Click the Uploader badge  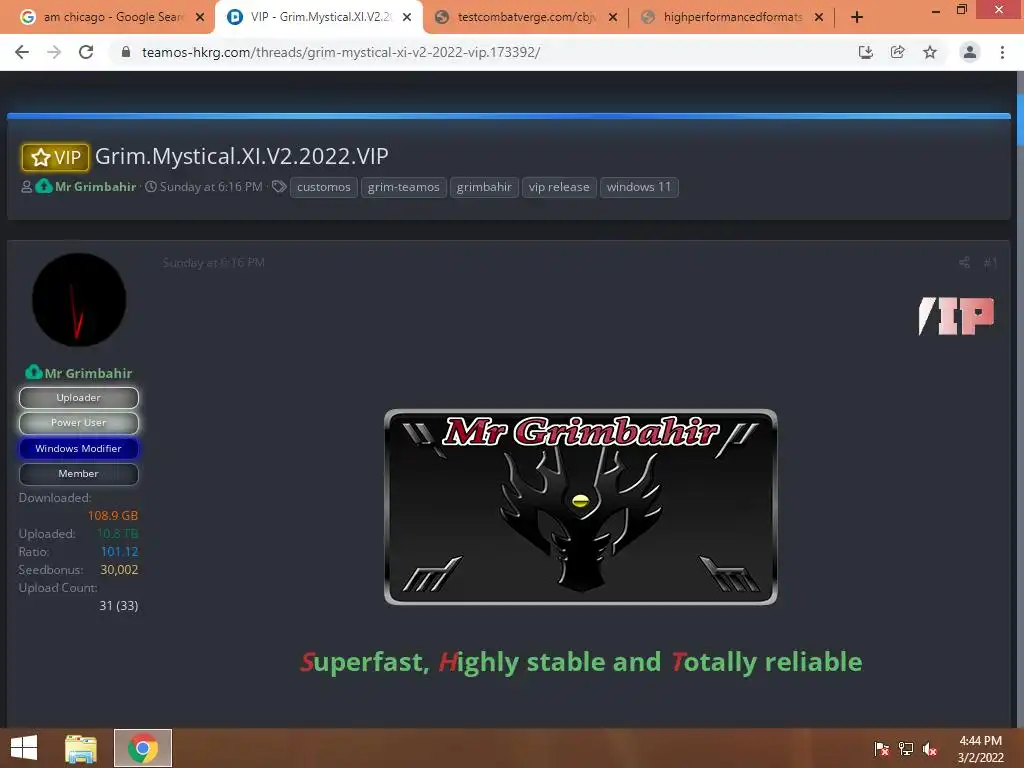[x=78, y=398]
